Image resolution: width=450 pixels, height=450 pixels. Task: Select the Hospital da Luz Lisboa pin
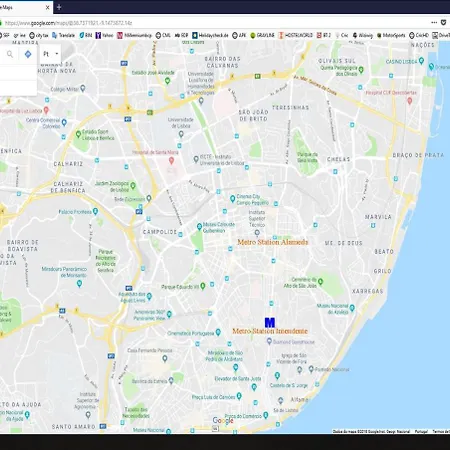[46, 110]
